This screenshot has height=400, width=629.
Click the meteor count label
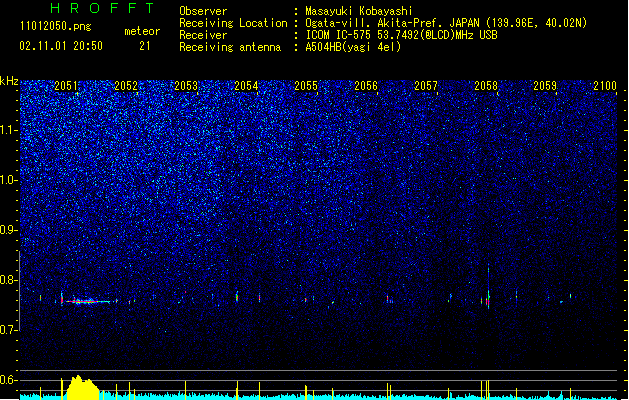142,31
